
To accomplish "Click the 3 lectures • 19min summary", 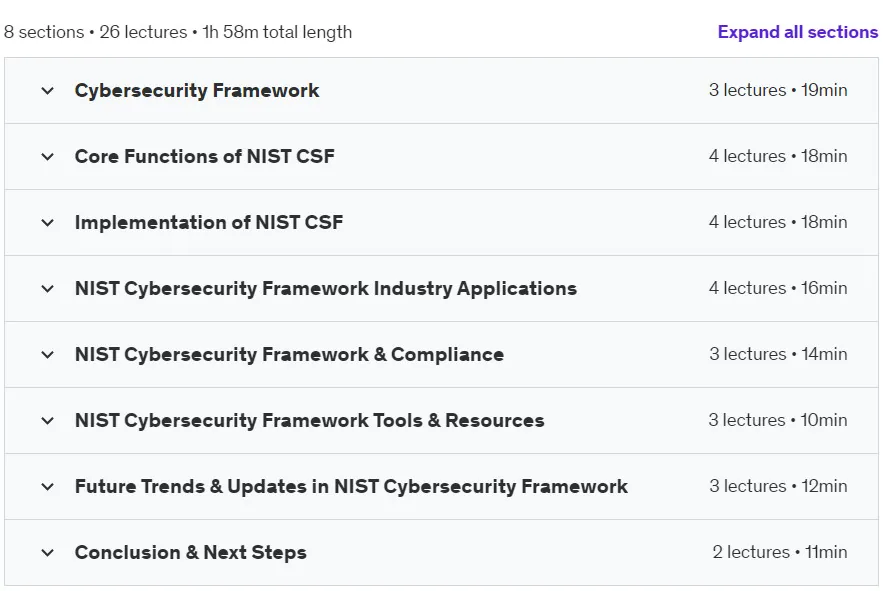I will [x=778, y=90].
